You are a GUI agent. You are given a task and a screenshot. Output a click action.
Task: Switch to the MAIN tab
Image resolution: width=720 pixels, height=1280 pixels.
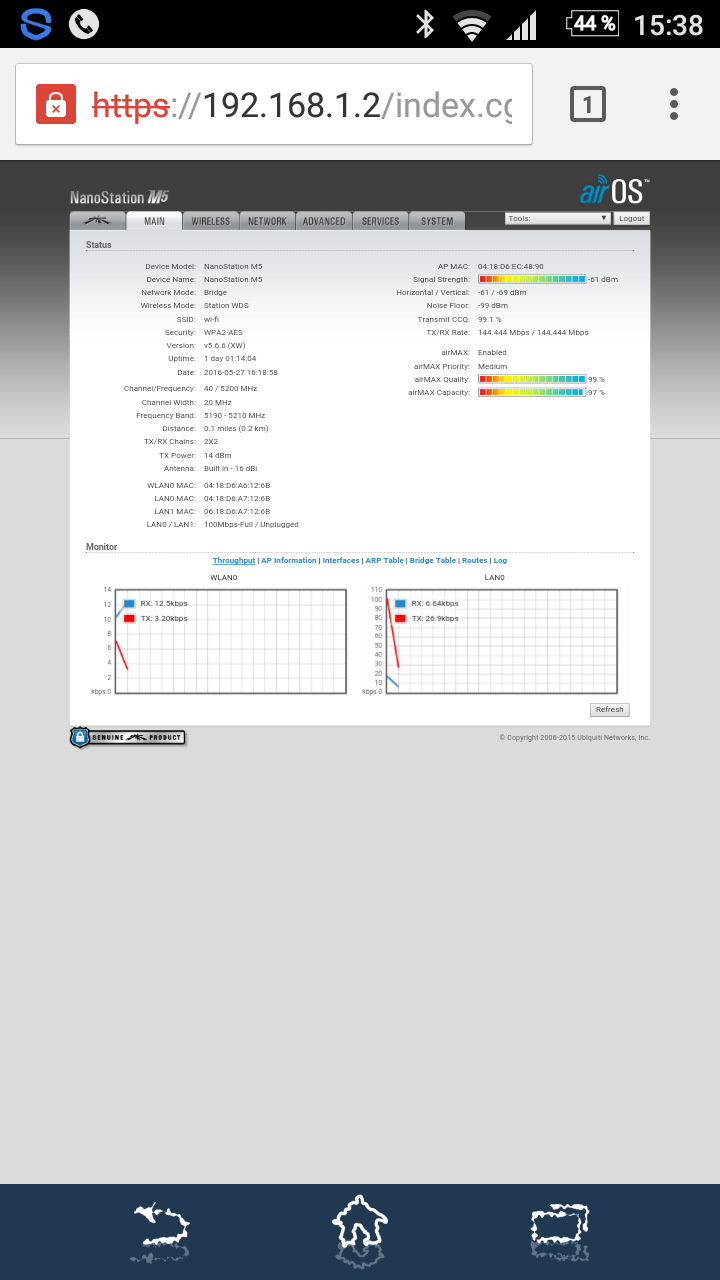(154, 221)
